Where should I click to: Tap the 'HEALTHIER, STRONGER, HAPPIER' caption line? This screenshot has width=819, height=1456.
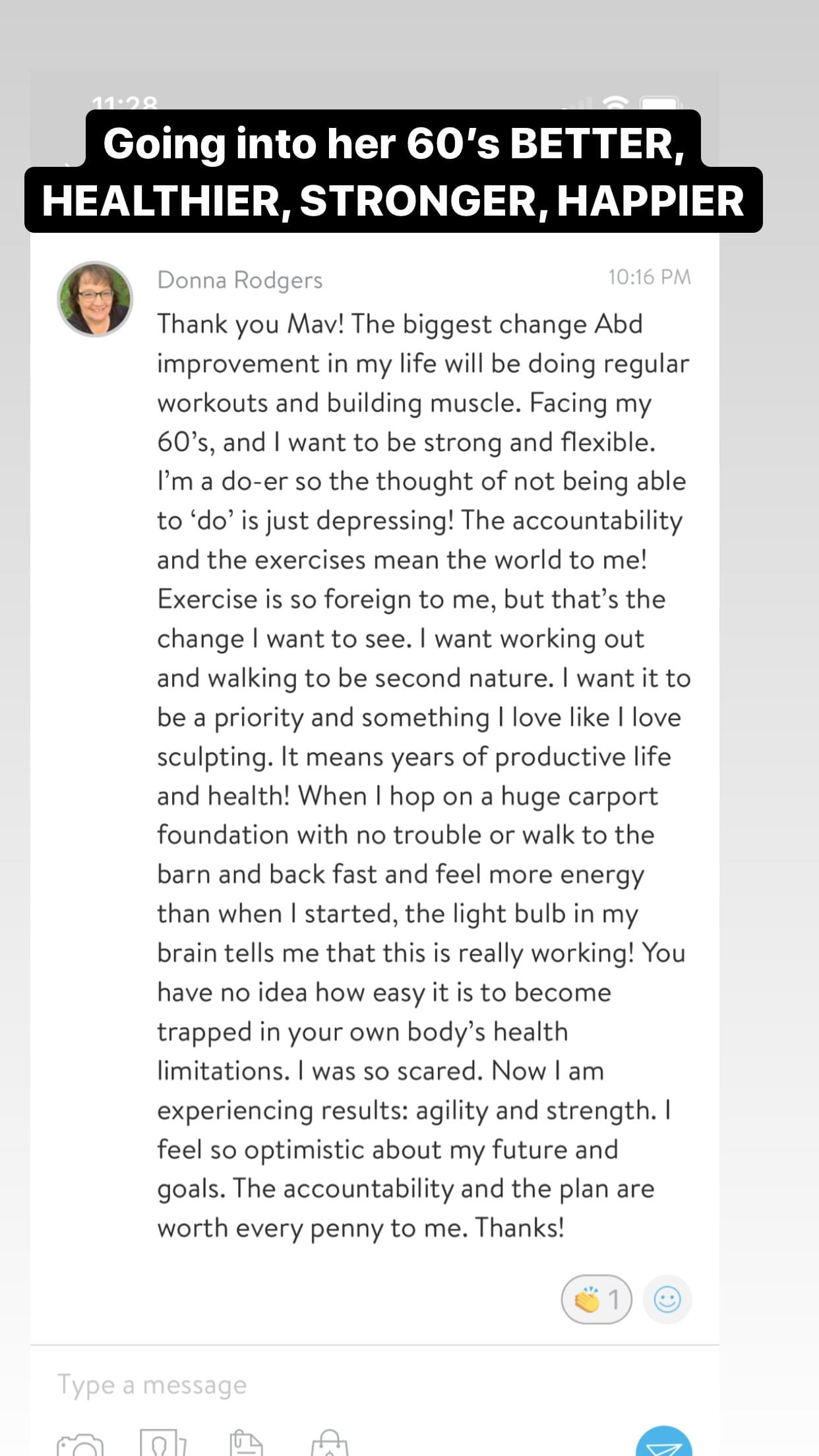point(394,200)
